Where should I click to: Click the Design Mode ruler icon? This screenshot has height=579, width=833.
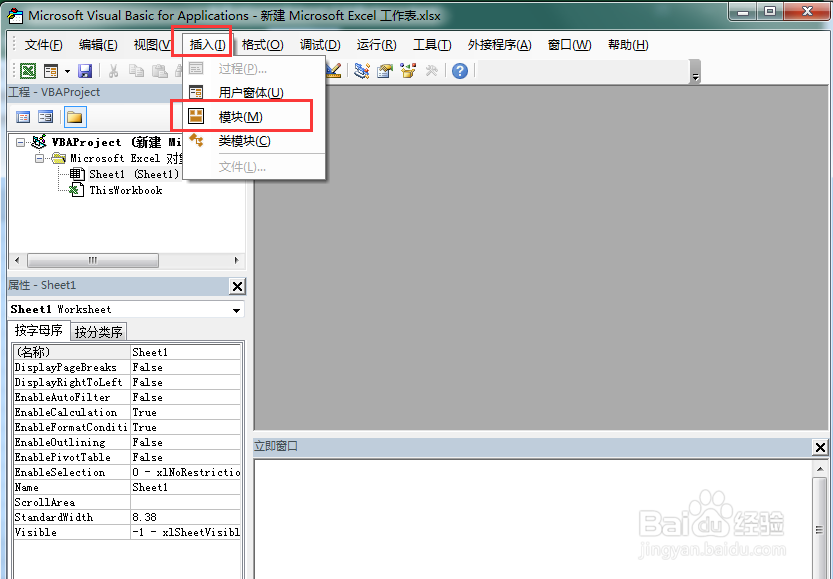click(x=334, y=71)
